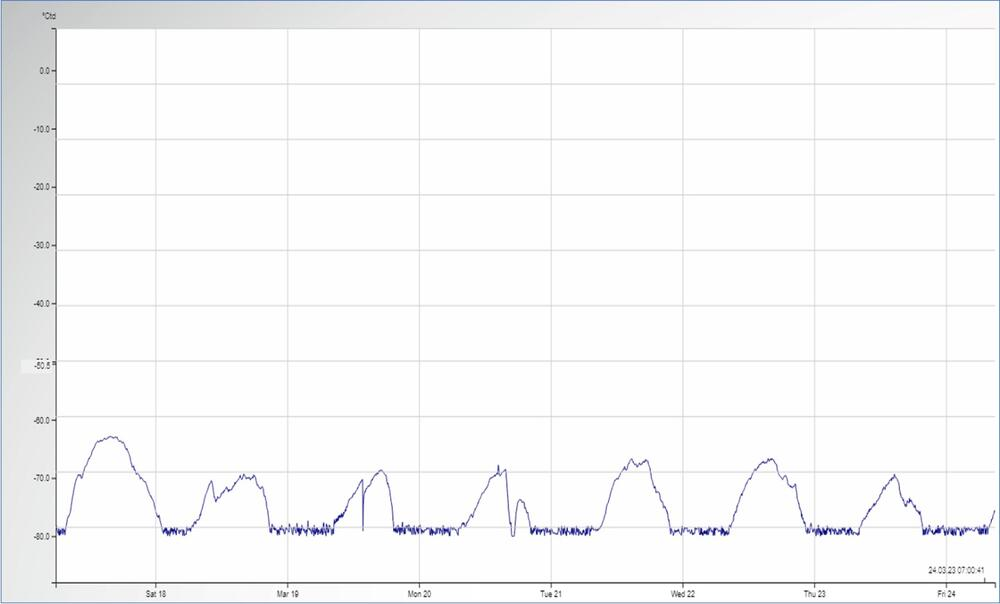Select the Mar 19 date on the time axis

point(287,594)
